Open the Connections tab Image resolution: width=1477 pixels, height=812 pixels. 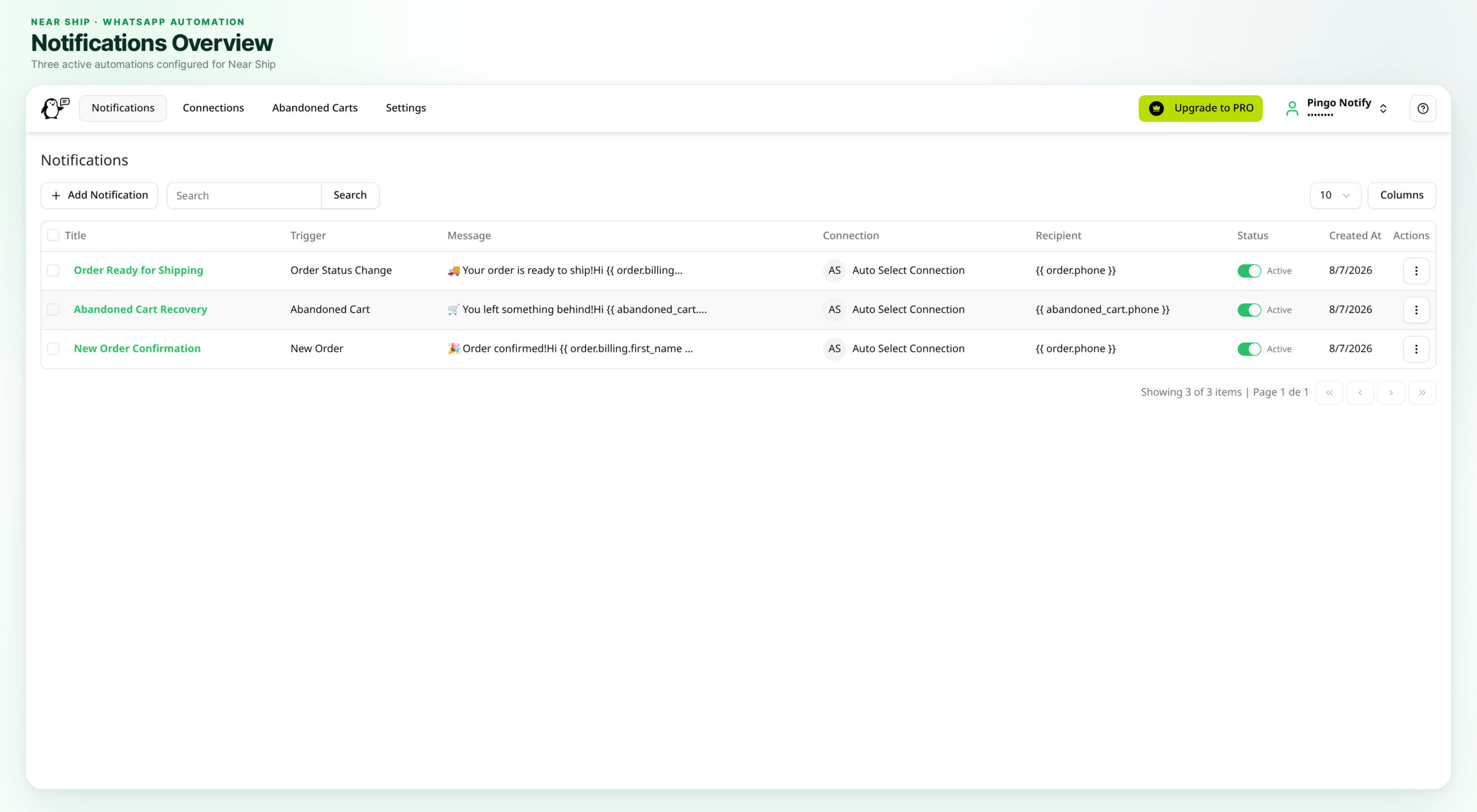(213, 108)
